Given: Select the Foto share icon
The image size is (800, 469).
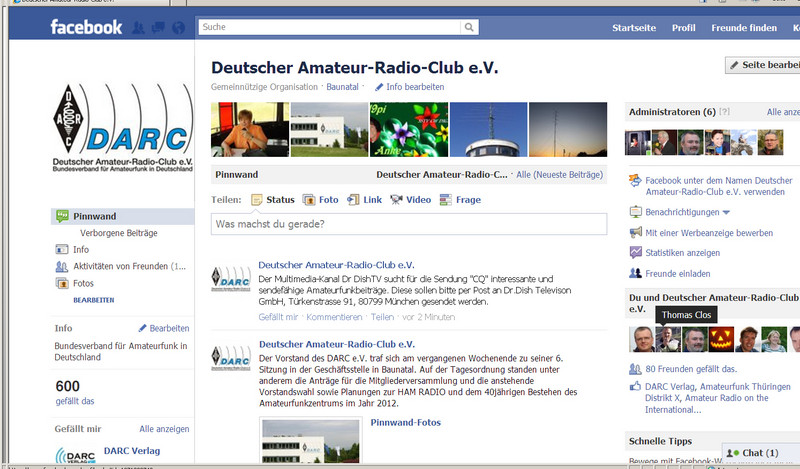Looking at the screenshot, I should [309, 200].
